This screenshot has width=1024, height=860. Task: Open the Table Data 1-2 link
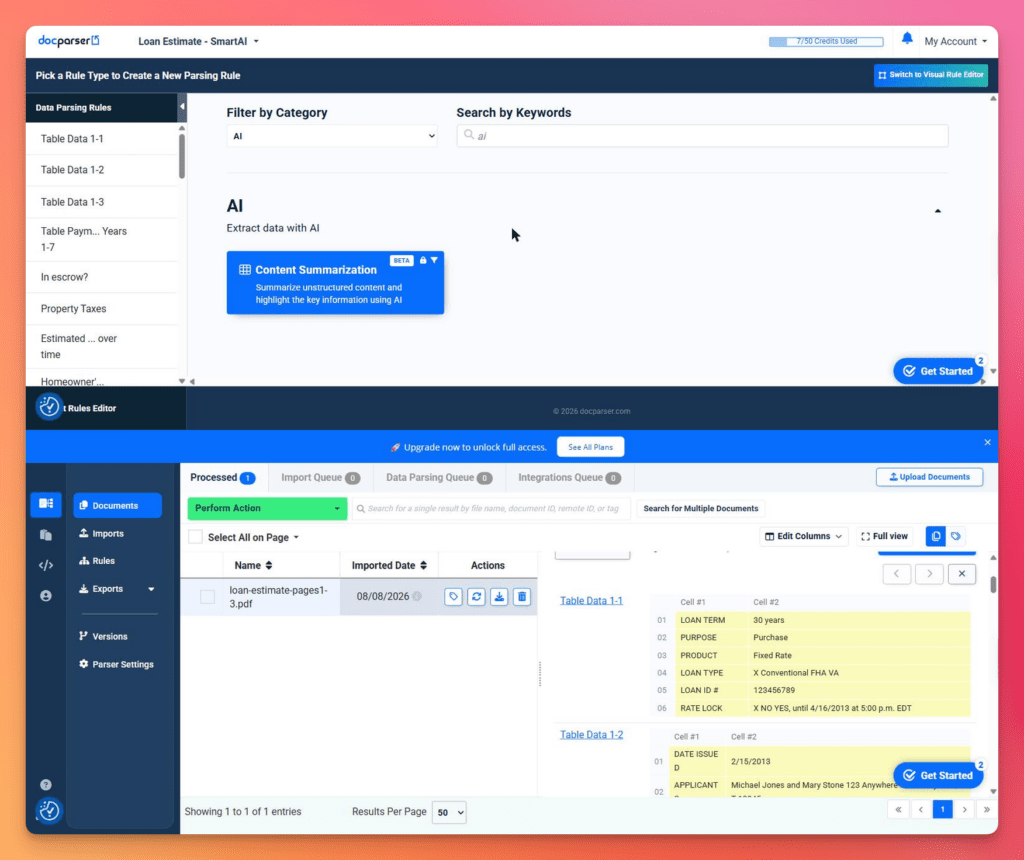point(591,735)
